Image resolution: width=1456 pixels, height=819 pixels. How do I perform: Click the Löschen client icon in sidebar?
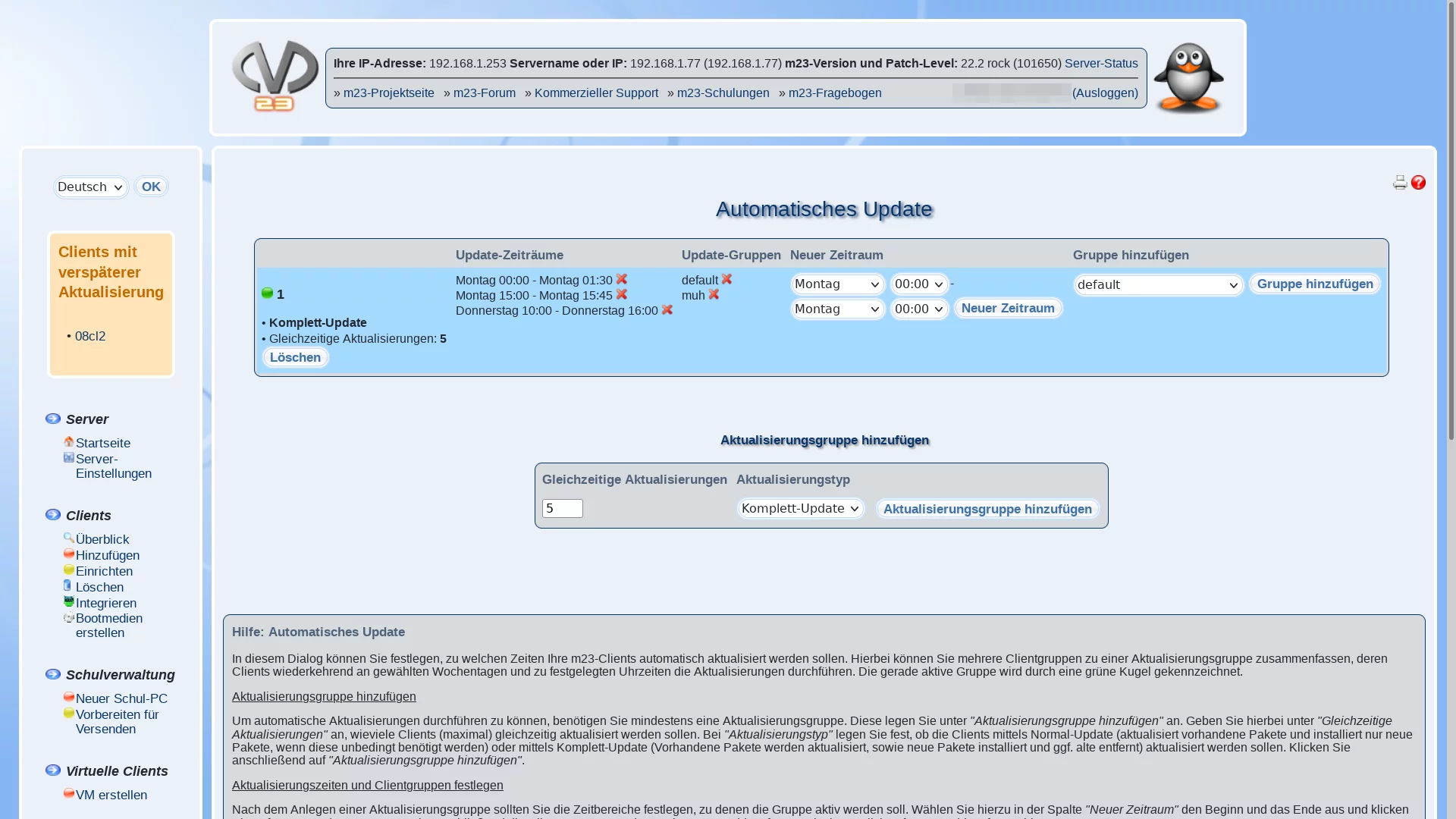[67, 585]
